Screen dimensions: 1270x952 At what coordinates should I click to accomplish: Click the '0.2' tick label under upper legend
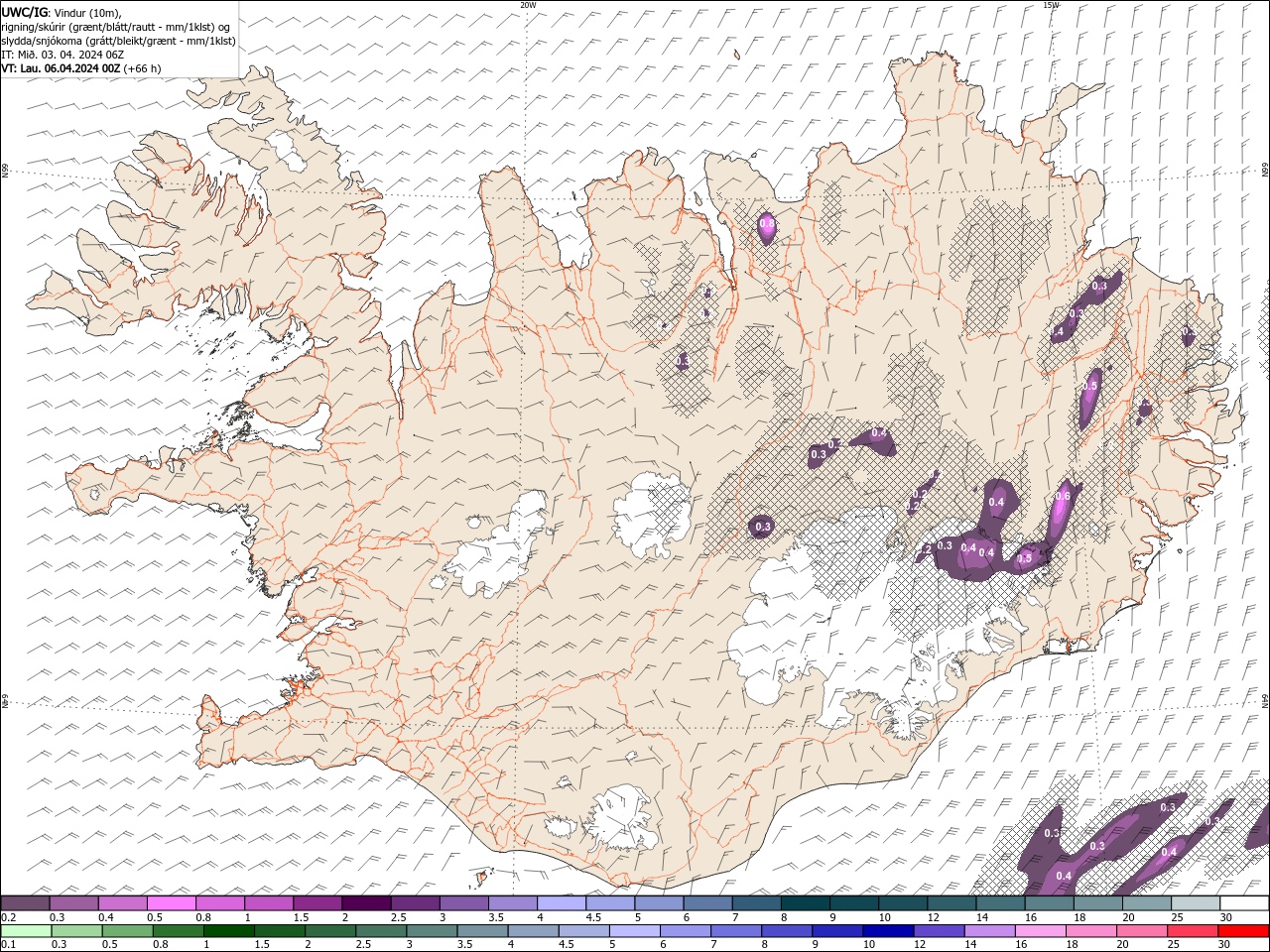click(x=8, y=917)
